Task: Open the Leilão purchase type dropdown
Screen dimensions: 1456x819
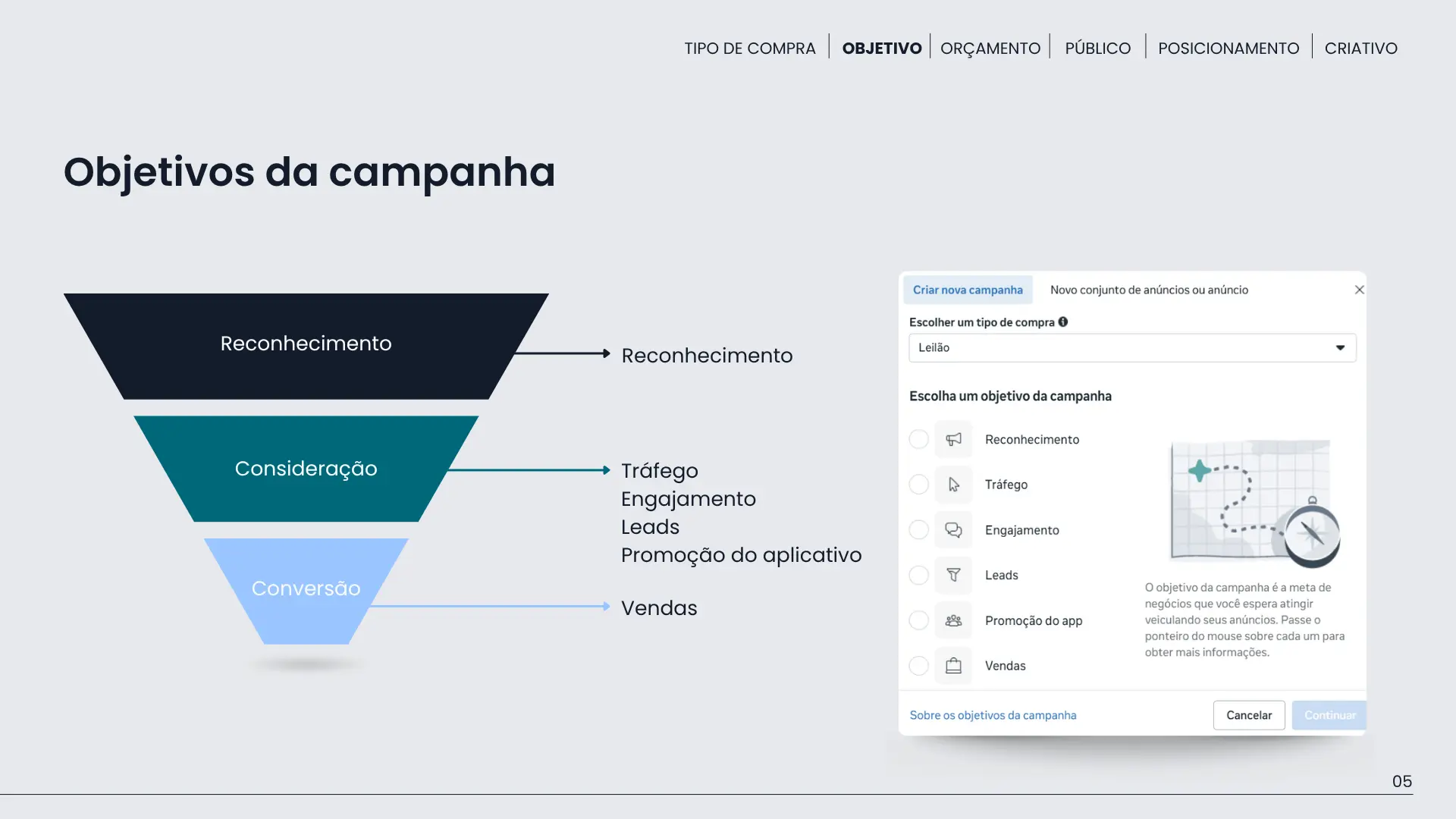Action: [x=1132, y=347]
